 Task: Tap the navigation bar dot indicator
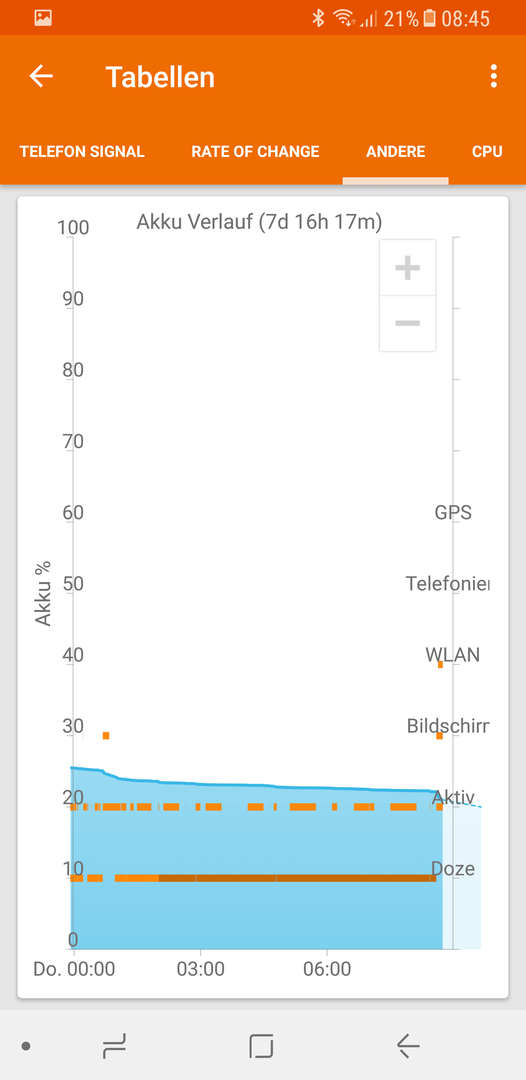[x=26, y=1046]
